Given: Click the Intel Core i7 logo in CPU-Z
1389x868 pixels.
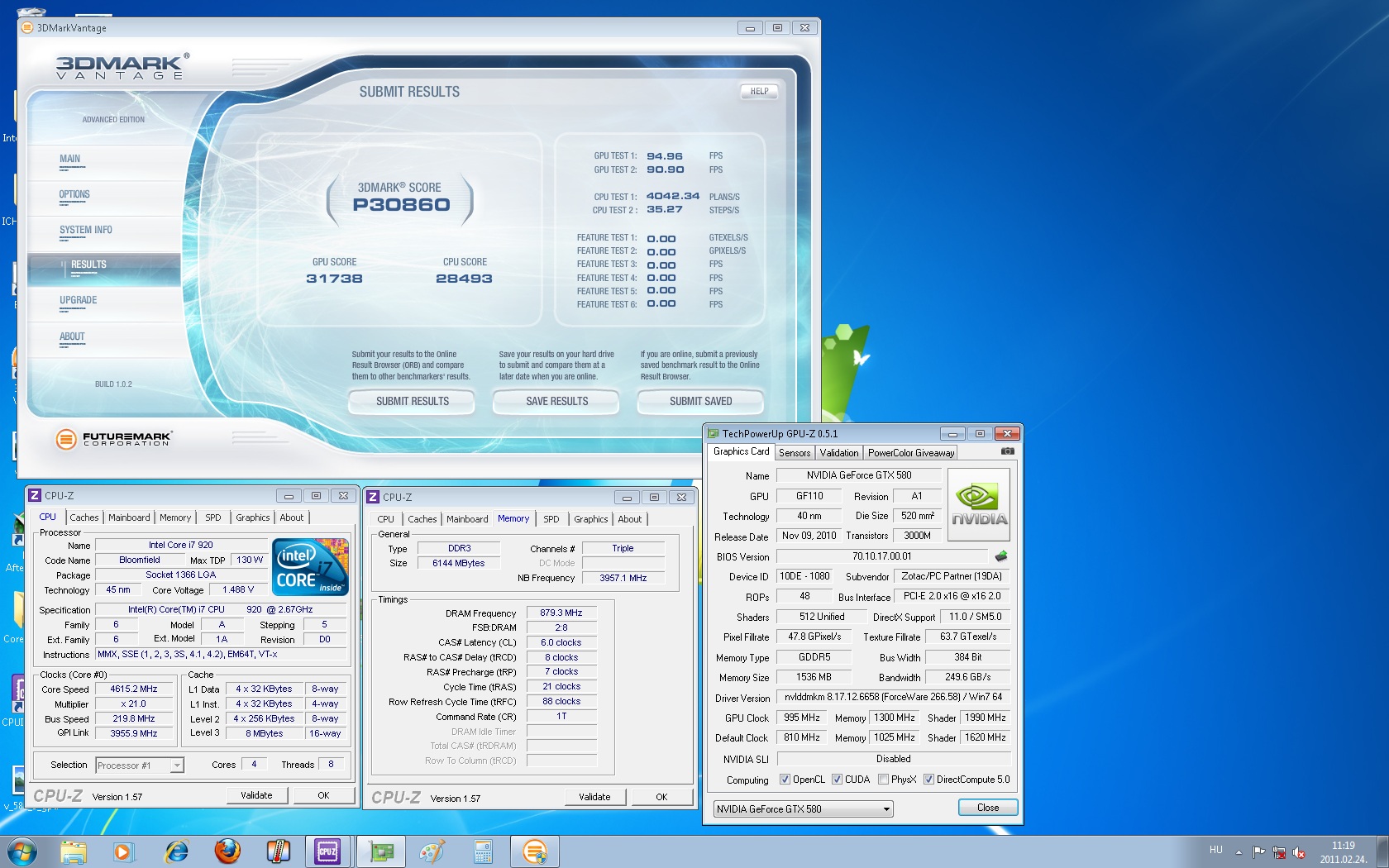Looking at the screenshot, I should 311,567.
